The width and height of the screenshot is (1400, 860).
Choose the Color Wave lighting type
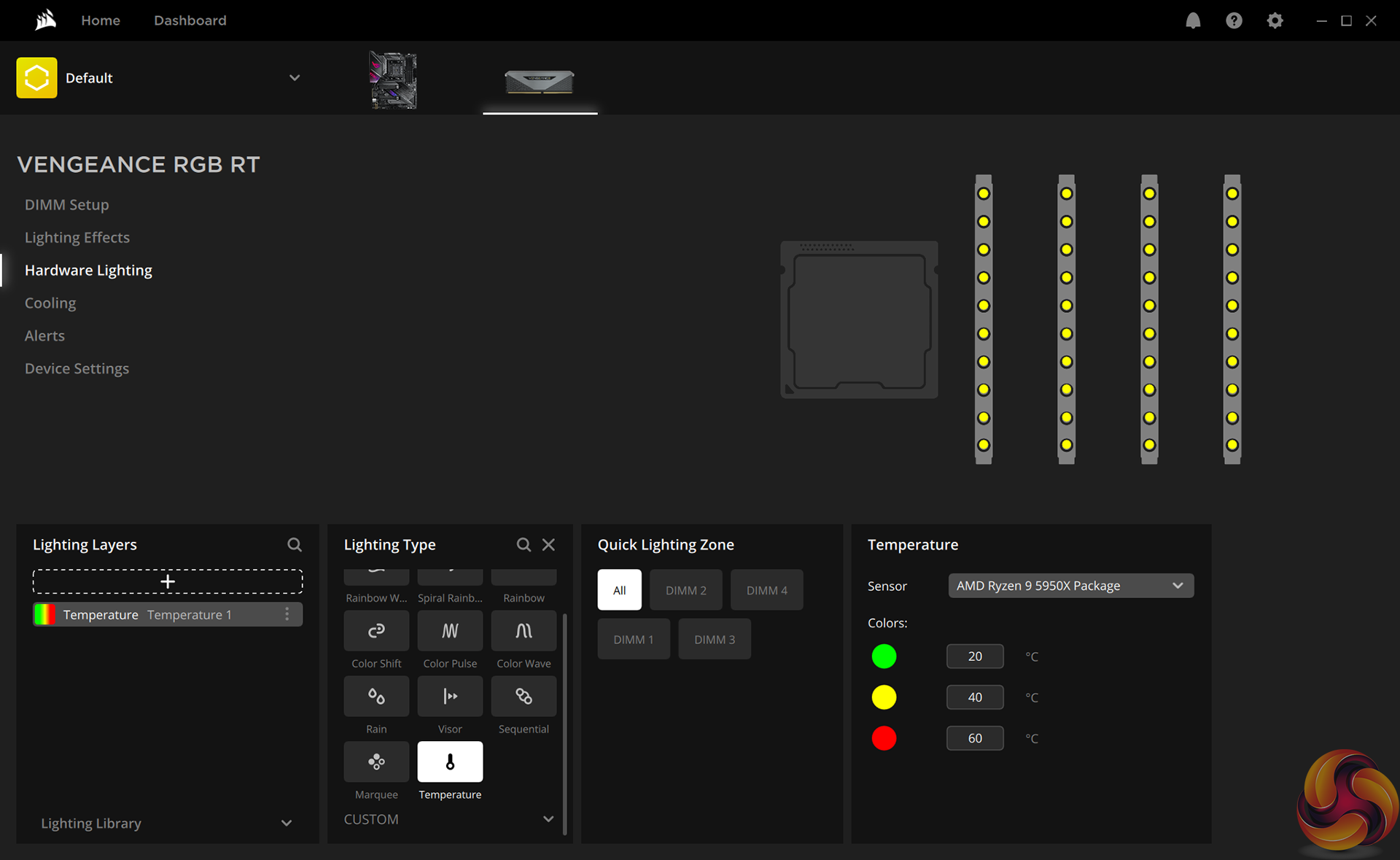tap(524, 631)
